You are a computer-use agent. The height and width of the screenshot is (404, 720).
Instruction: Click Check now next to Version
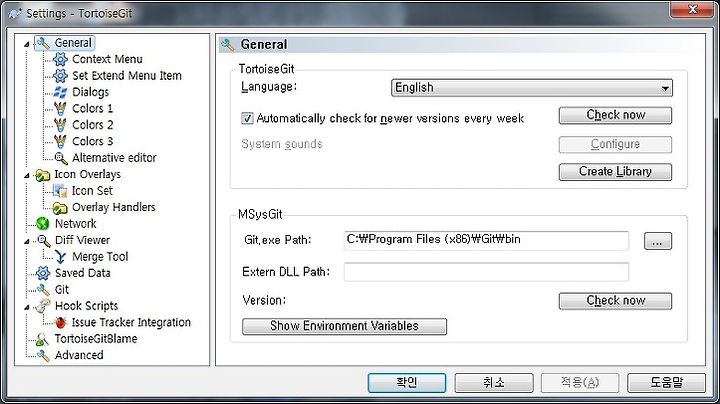(615, 301)
